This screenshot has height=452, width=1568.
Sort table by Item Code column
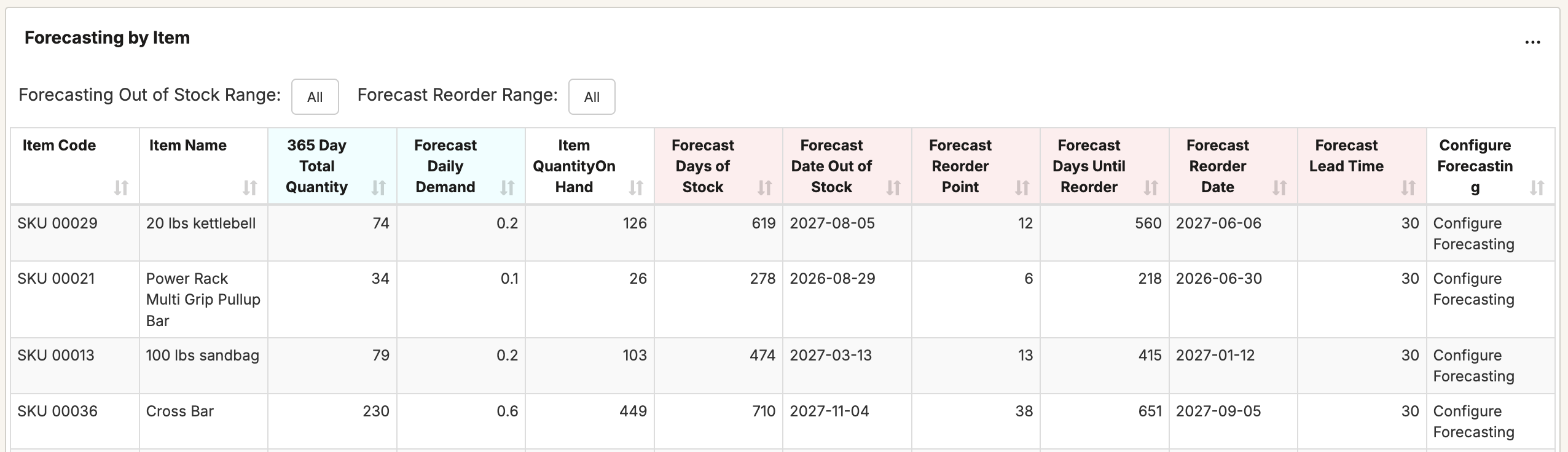[x=121, y=188]
